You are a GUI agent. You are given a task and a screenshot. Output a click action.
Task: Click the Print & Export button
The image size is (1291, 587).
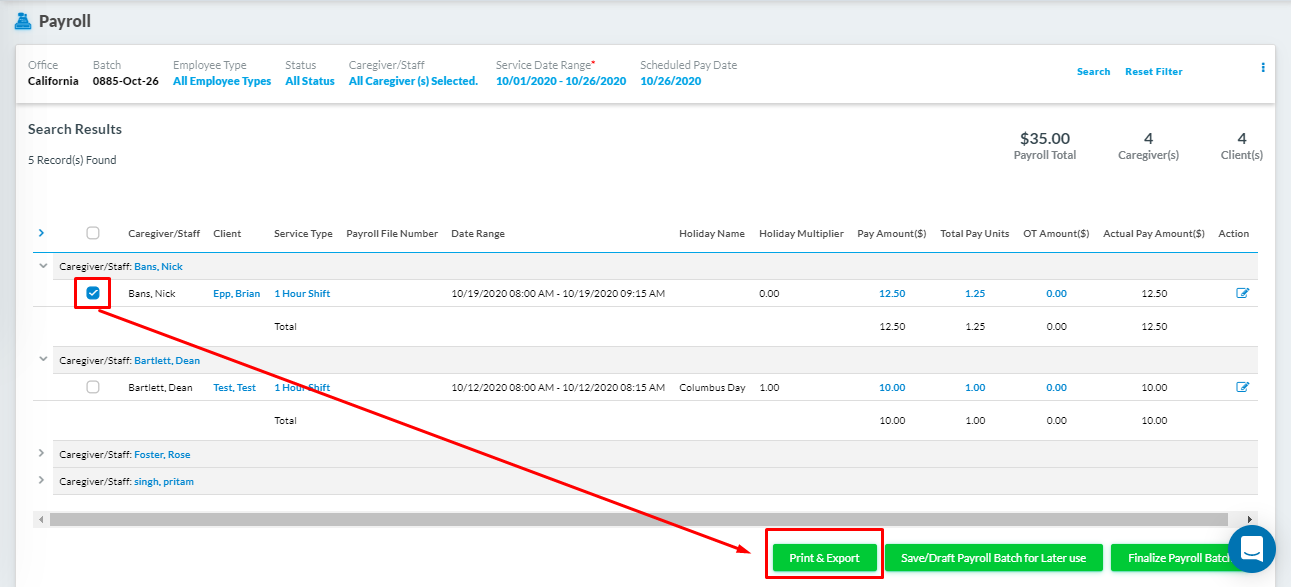(824, 558)
